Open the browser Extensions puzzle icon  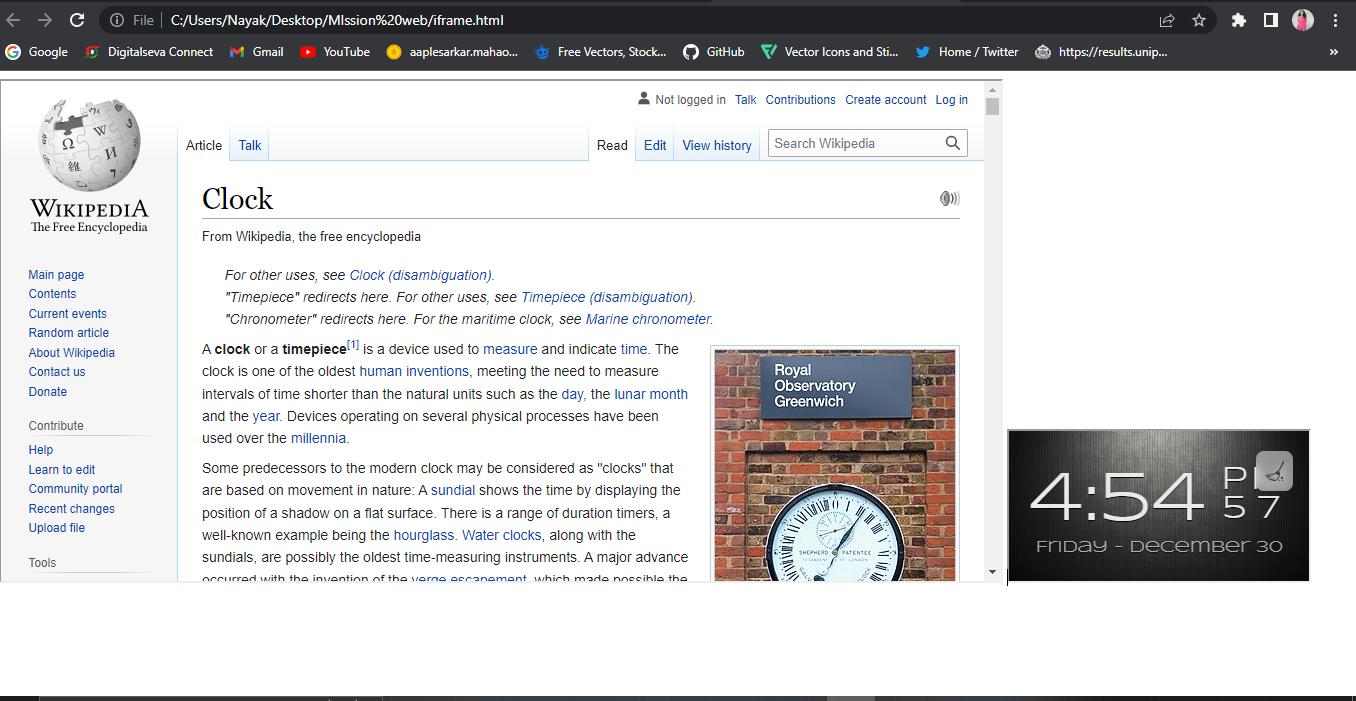pos(1239,19)
